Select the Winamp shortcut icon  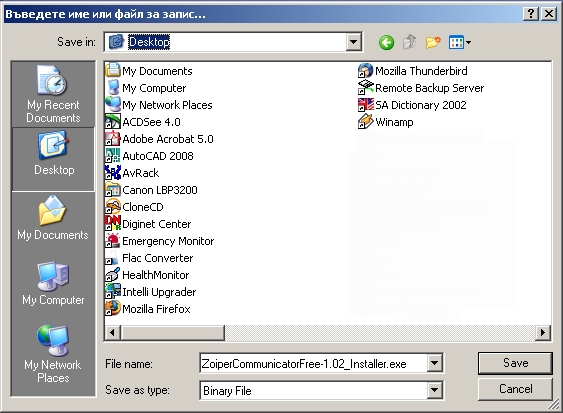click(366, 121)
